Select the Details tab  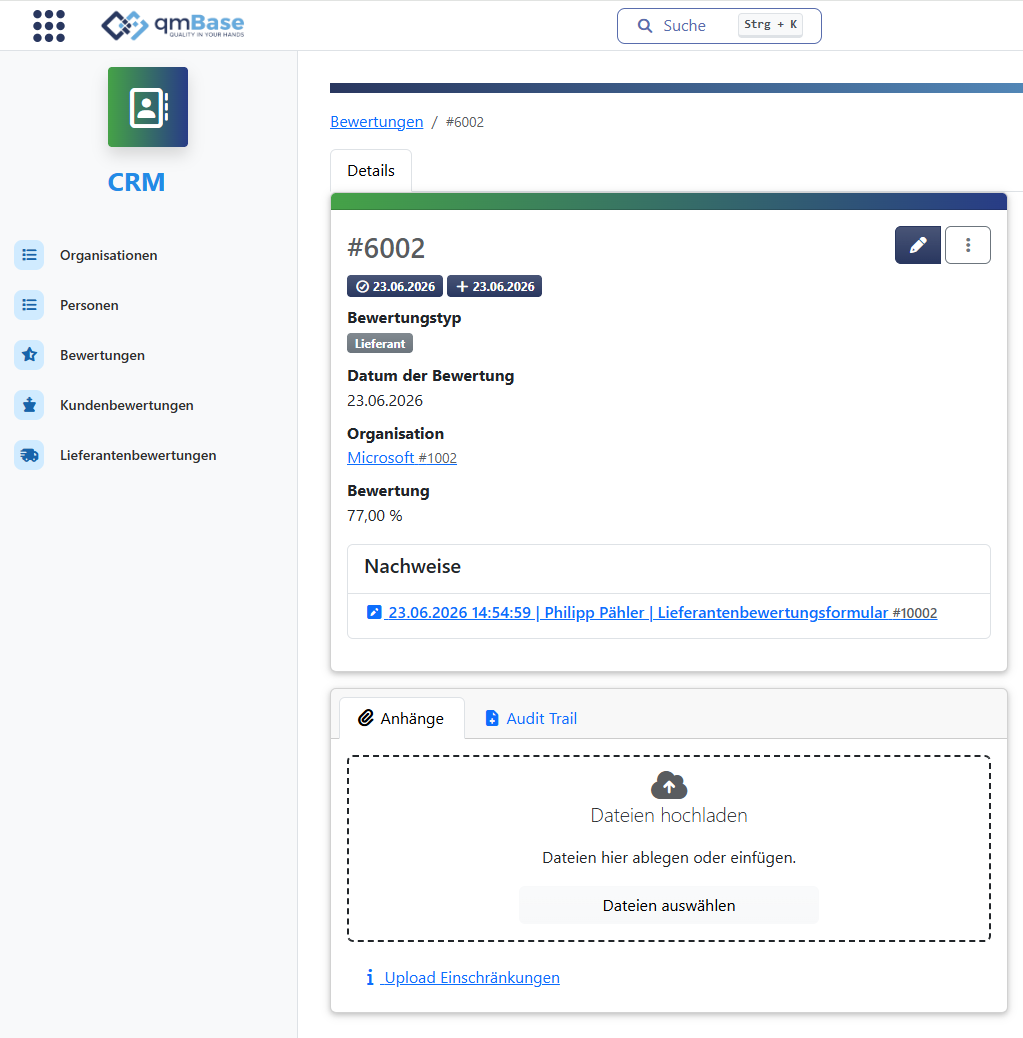click(371, 171)
